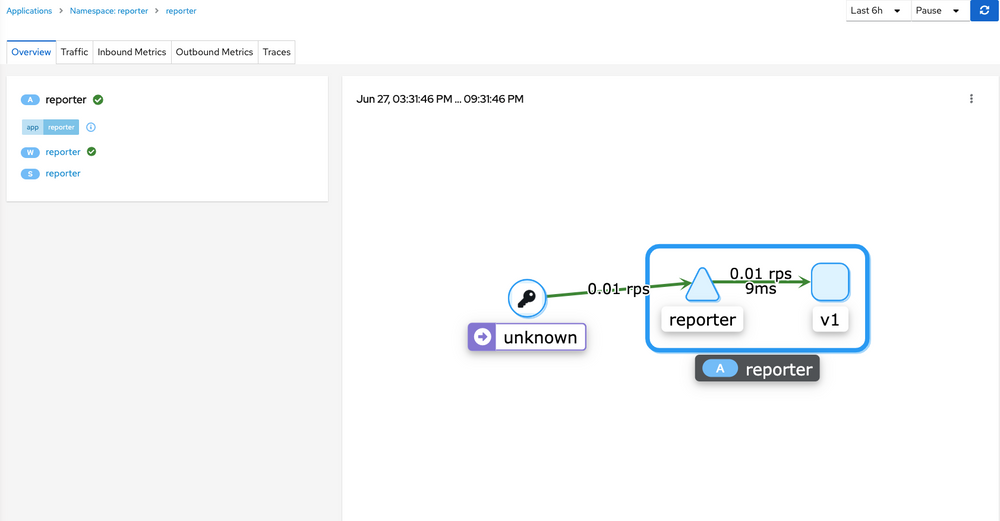
Task: Click the blue refresh icon button
Action: (984, 11)
